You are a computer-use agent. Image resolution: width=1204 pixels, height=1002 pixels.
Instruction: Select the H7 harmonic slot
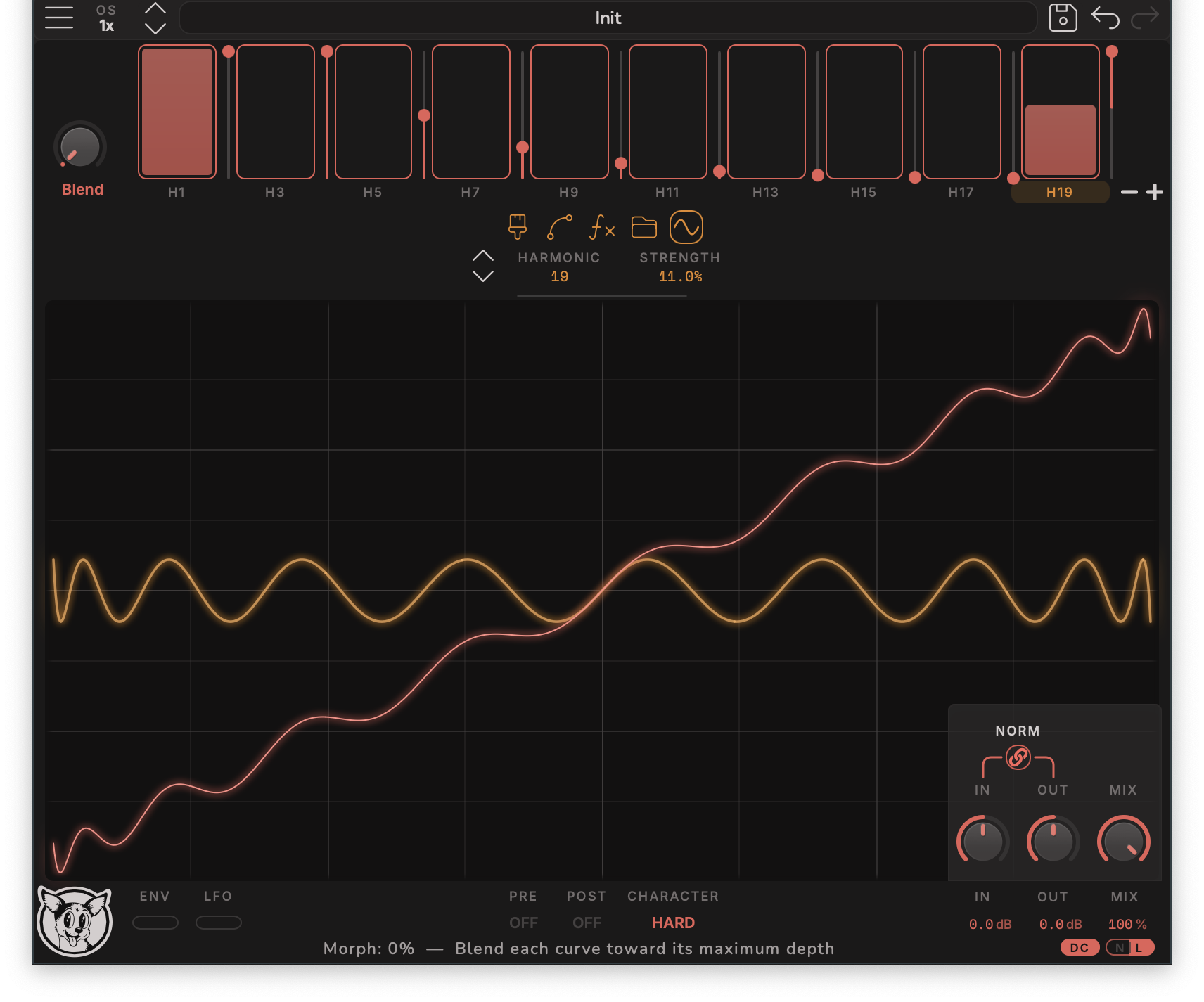tap(471, 112)
